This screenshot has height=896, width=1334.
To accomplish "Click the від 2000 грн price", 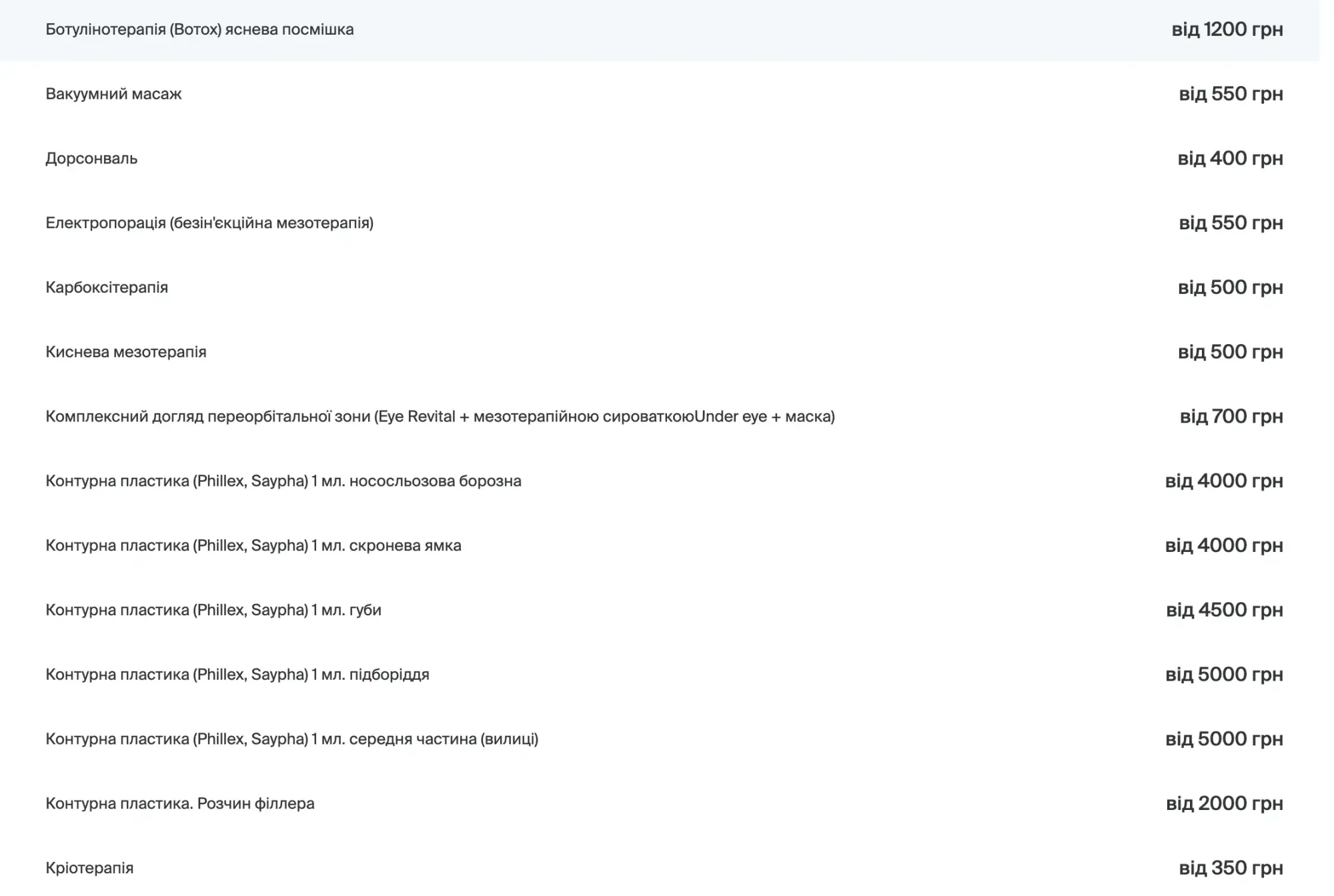I will (1225, 803).
